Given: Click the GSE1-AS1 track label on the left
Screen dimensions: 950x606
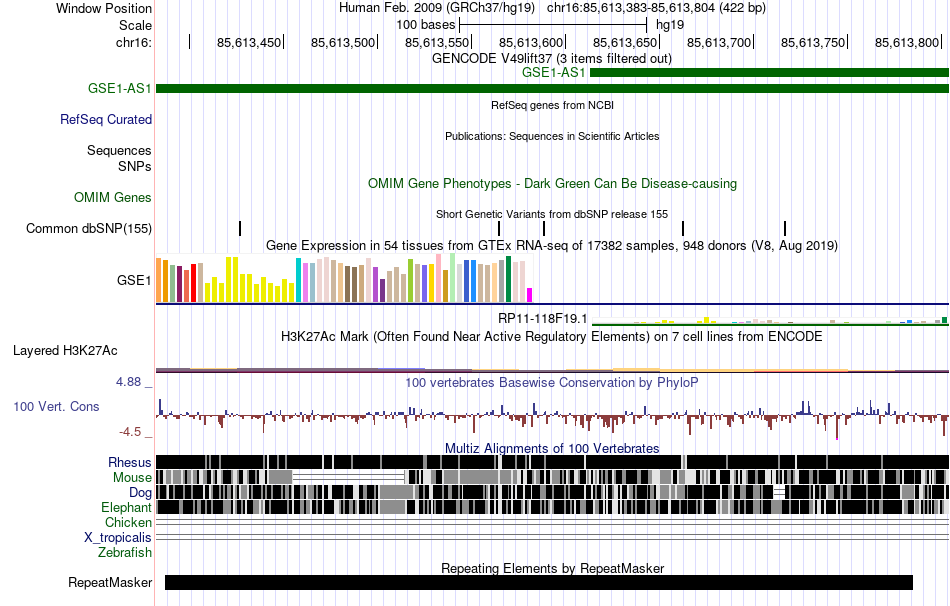Looking at the screenshot, I should [119, 88].
